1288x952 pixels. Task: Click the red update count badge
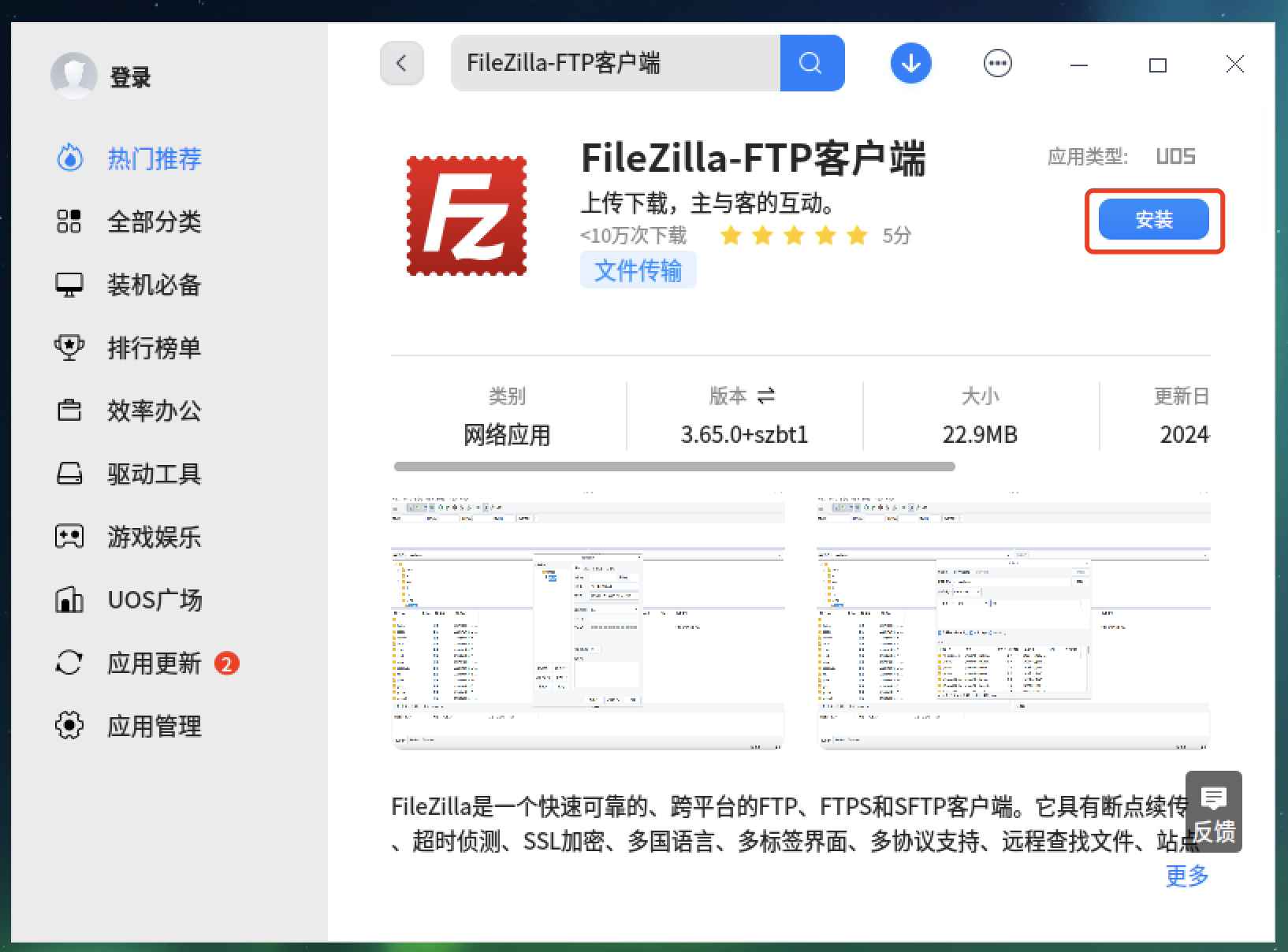227,664
